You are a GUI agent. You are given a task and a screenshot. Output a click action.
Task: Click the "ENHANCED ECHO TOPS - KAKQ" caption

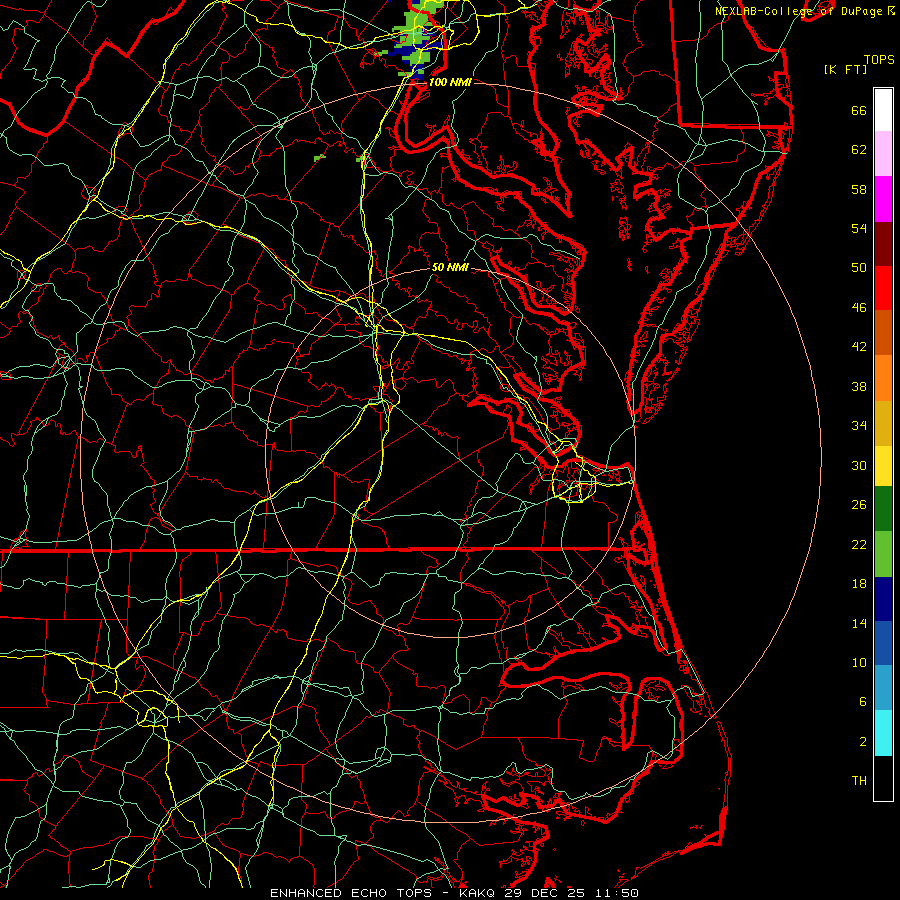384,893
